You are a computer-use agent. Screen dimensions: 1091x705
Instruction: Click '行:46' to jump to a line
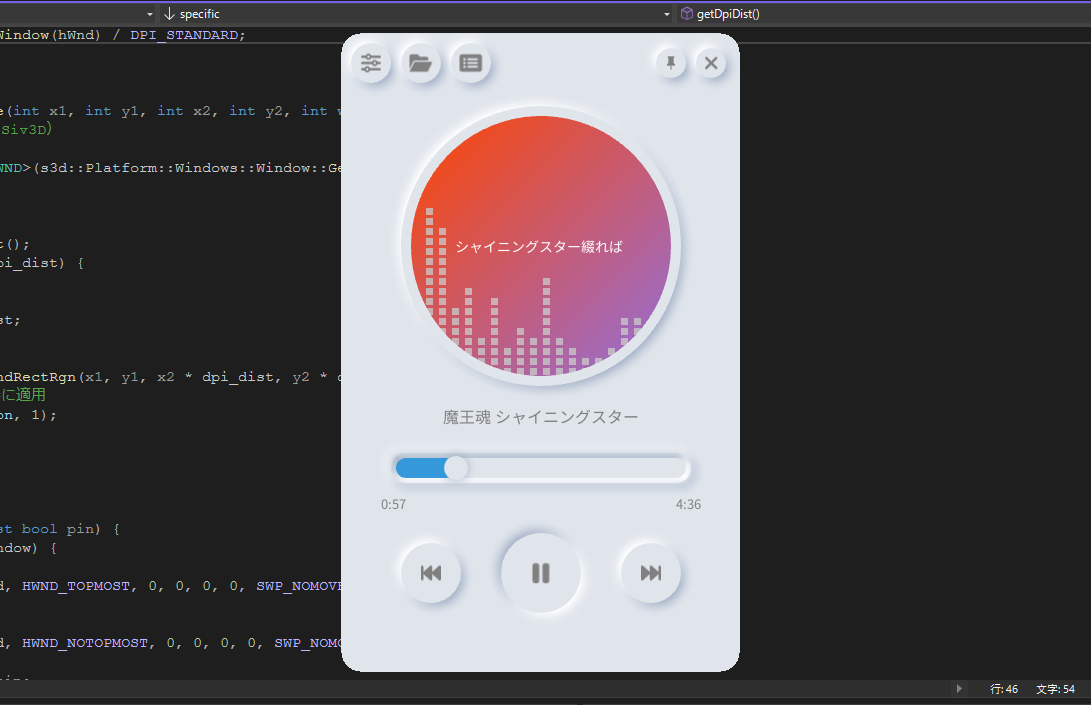(x=1004, y=688)
